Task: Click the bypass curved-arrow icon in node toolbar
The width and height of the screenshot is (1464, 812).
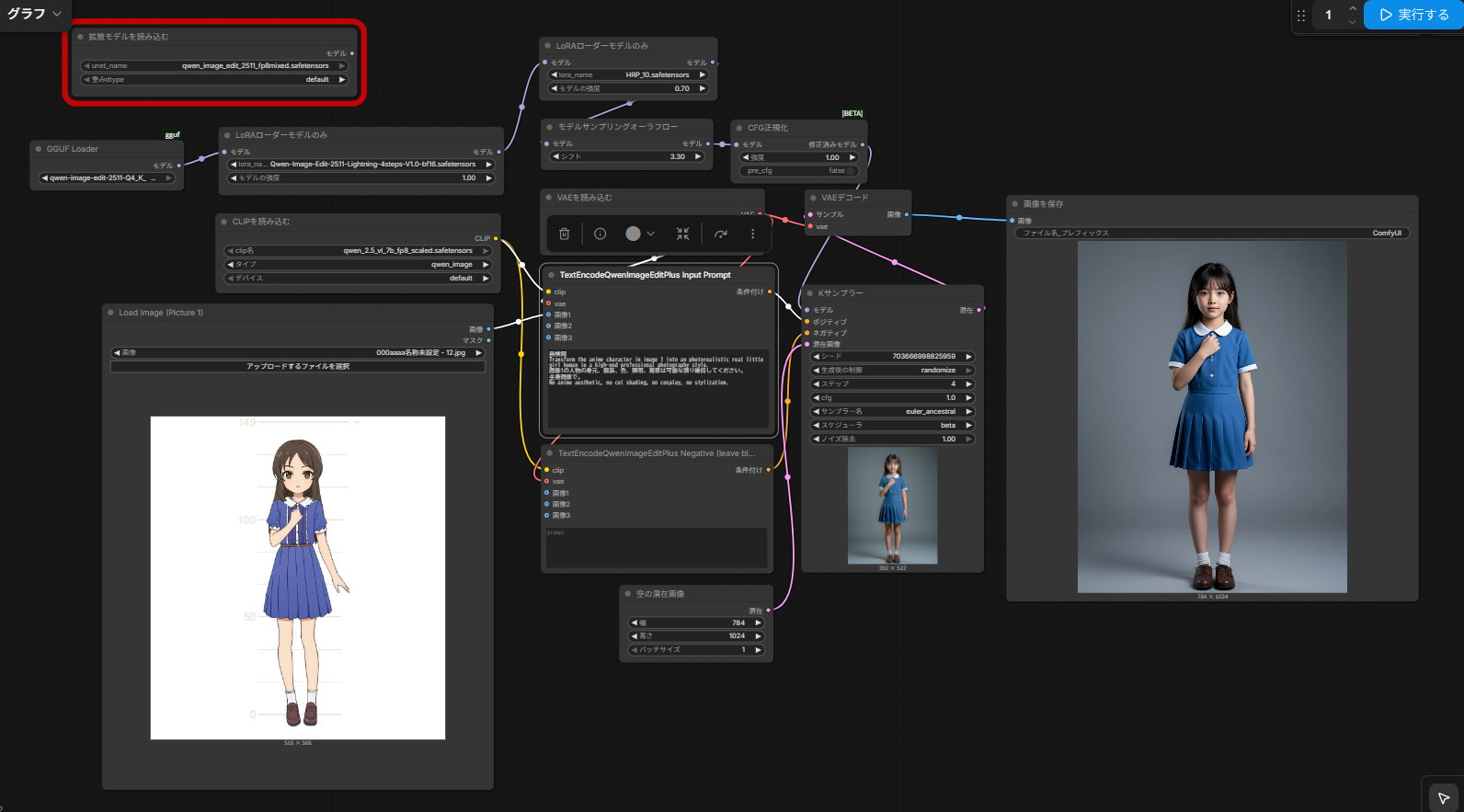Action: pyautogui.click(x=721, y=234)
